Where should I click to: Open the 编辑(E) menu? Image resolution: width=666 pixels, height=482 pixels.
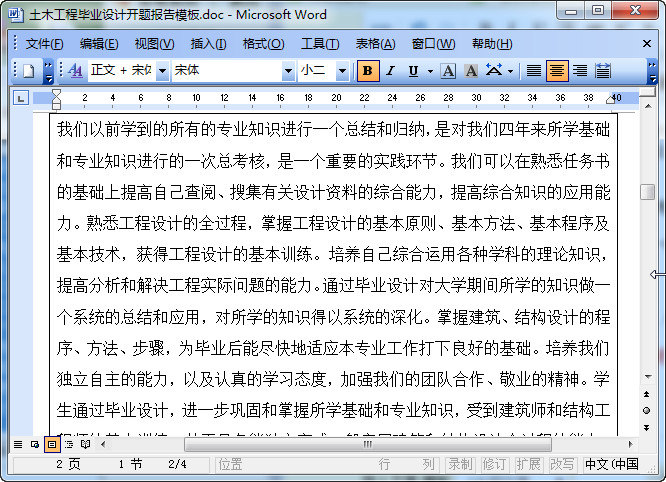pyautogui.click(x=99, y=44)
